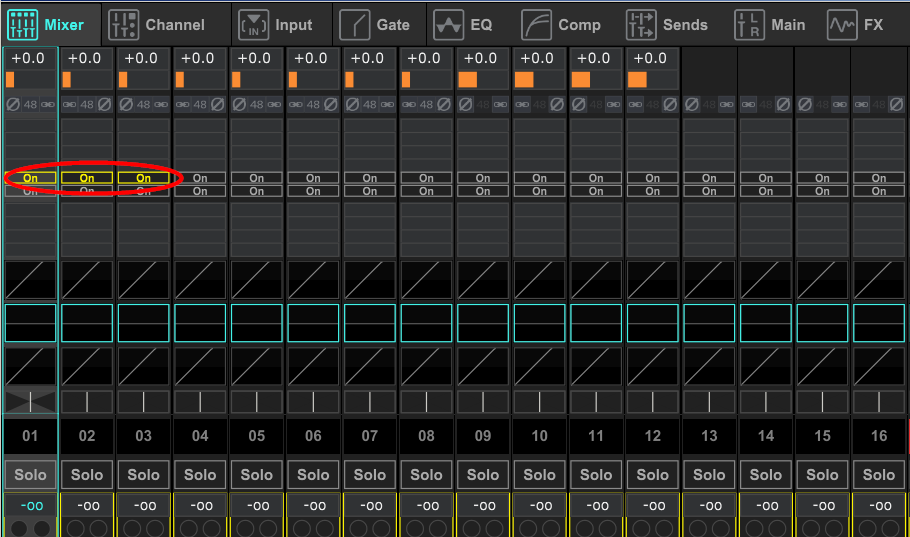Toggle 48V phantom power on channel 01
910x537 pixels.
tap(30, 104)
